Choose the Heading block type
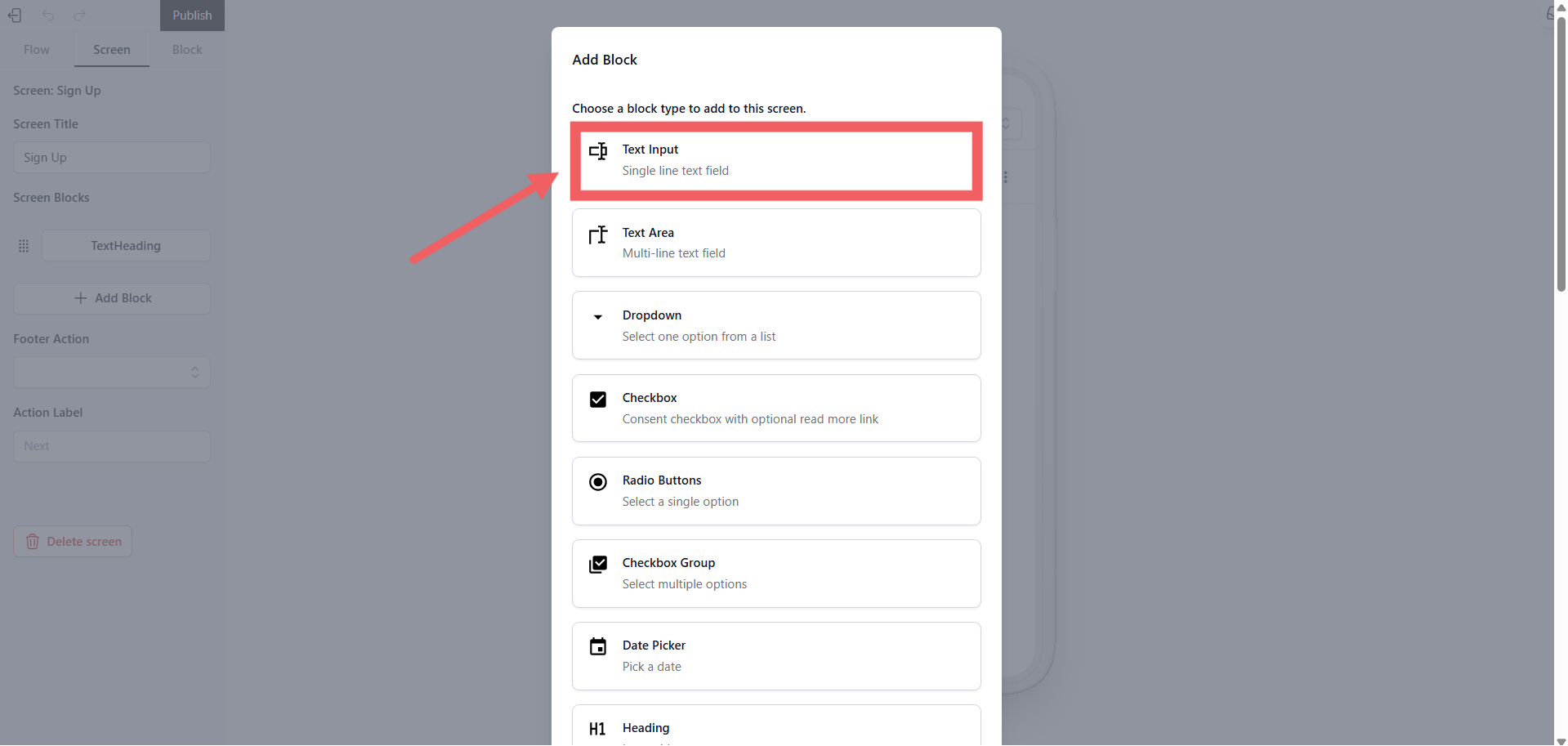 [x=776, y=726]
